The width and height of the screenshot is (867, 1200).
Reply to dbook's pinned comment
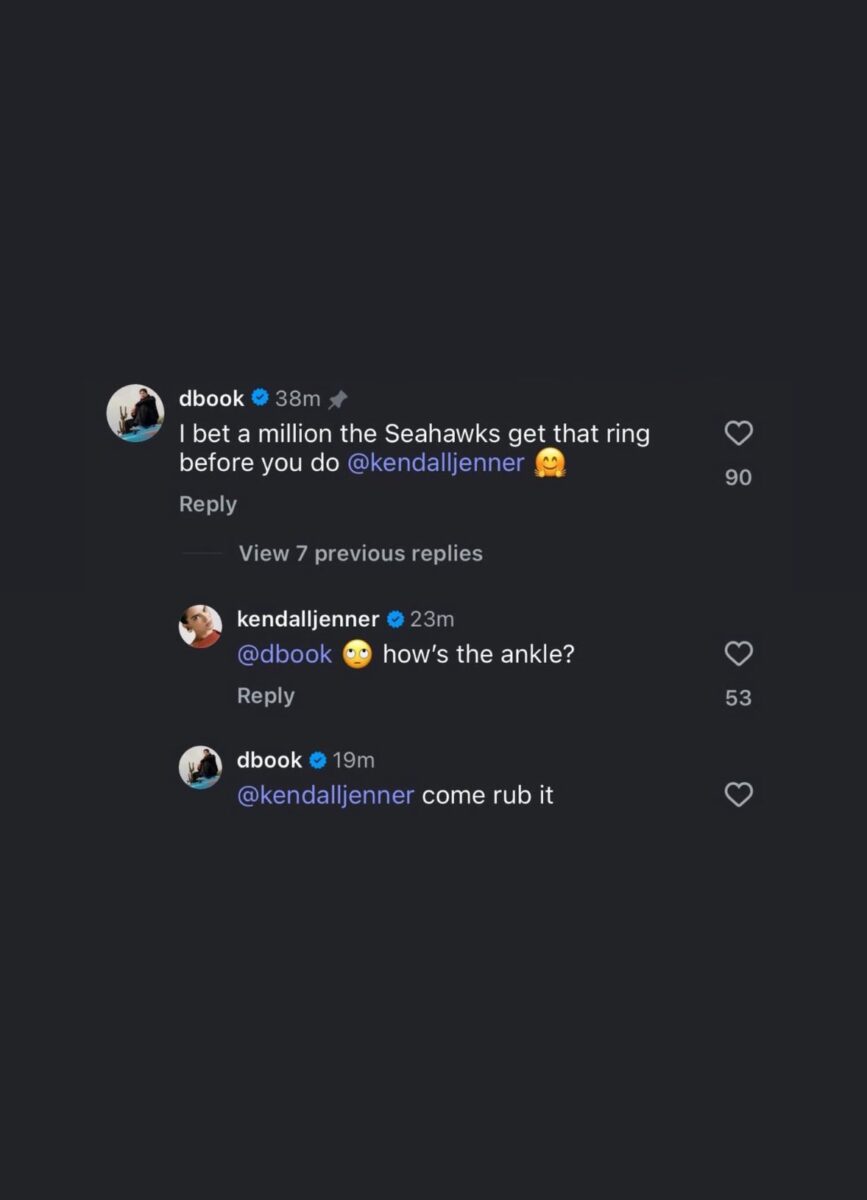(207, 504)
